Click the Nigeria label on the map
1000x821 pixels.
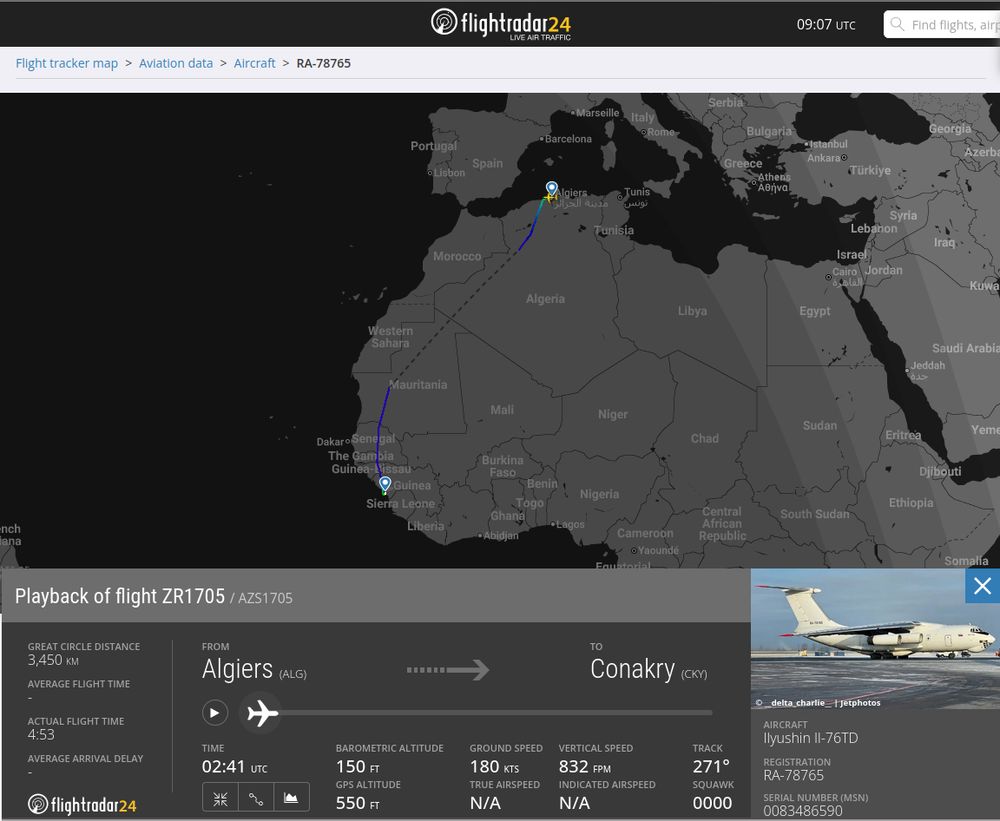coord(599,494)
